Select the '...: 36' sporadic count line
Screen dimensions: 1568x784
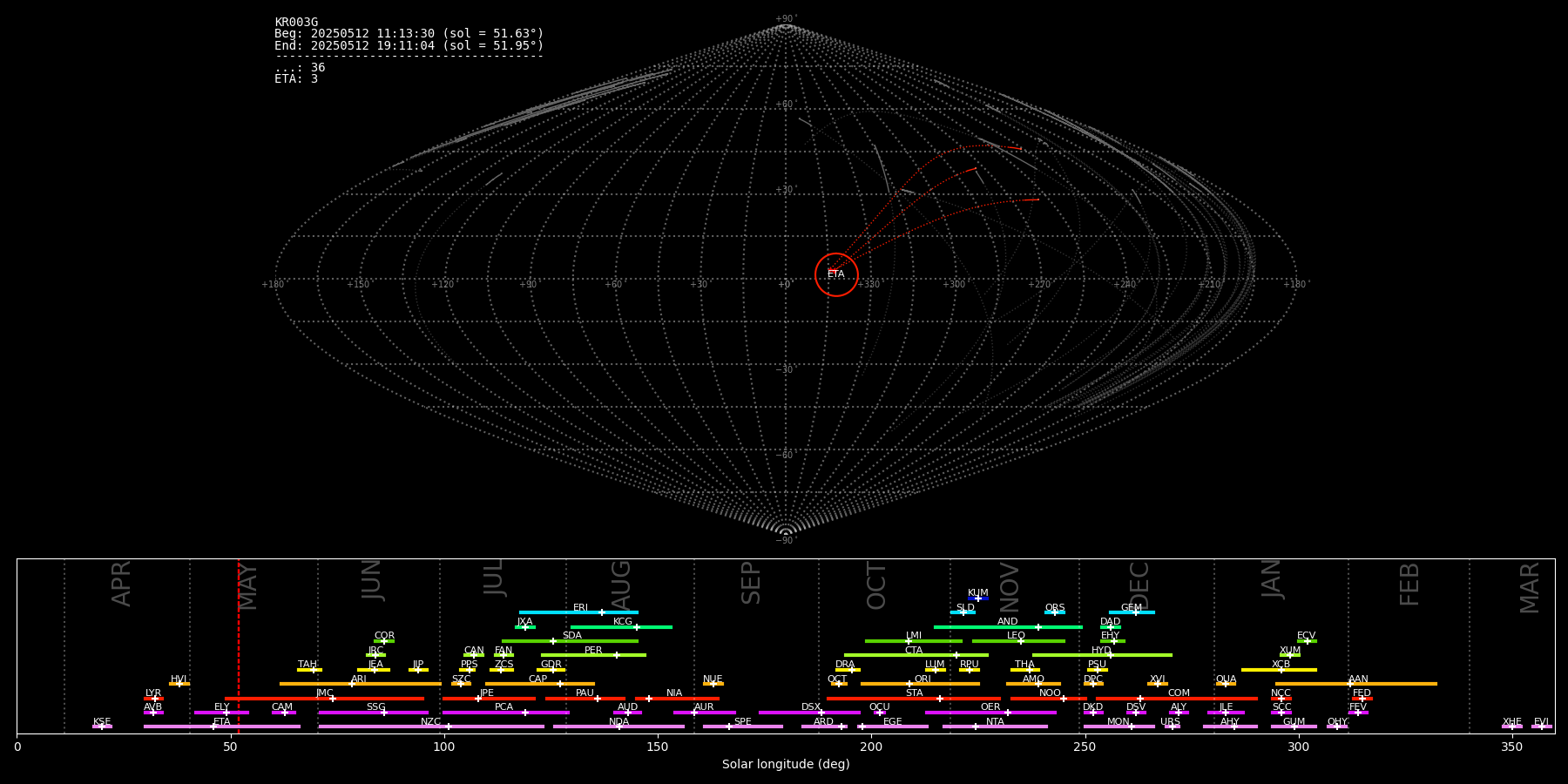300,67
